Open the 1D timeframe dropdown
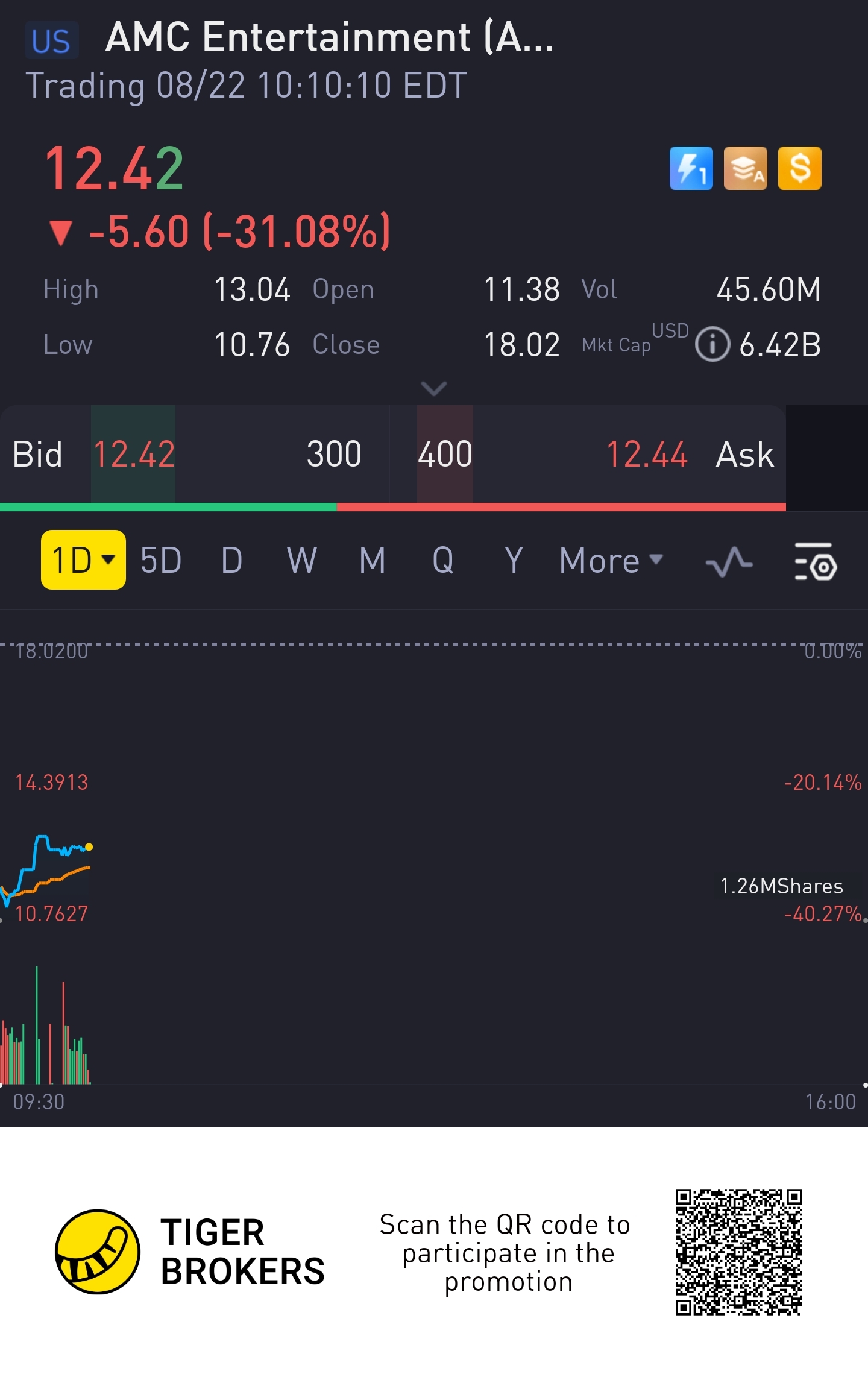Viewport: 868px width, 1377px height. (x=83, y=559)
